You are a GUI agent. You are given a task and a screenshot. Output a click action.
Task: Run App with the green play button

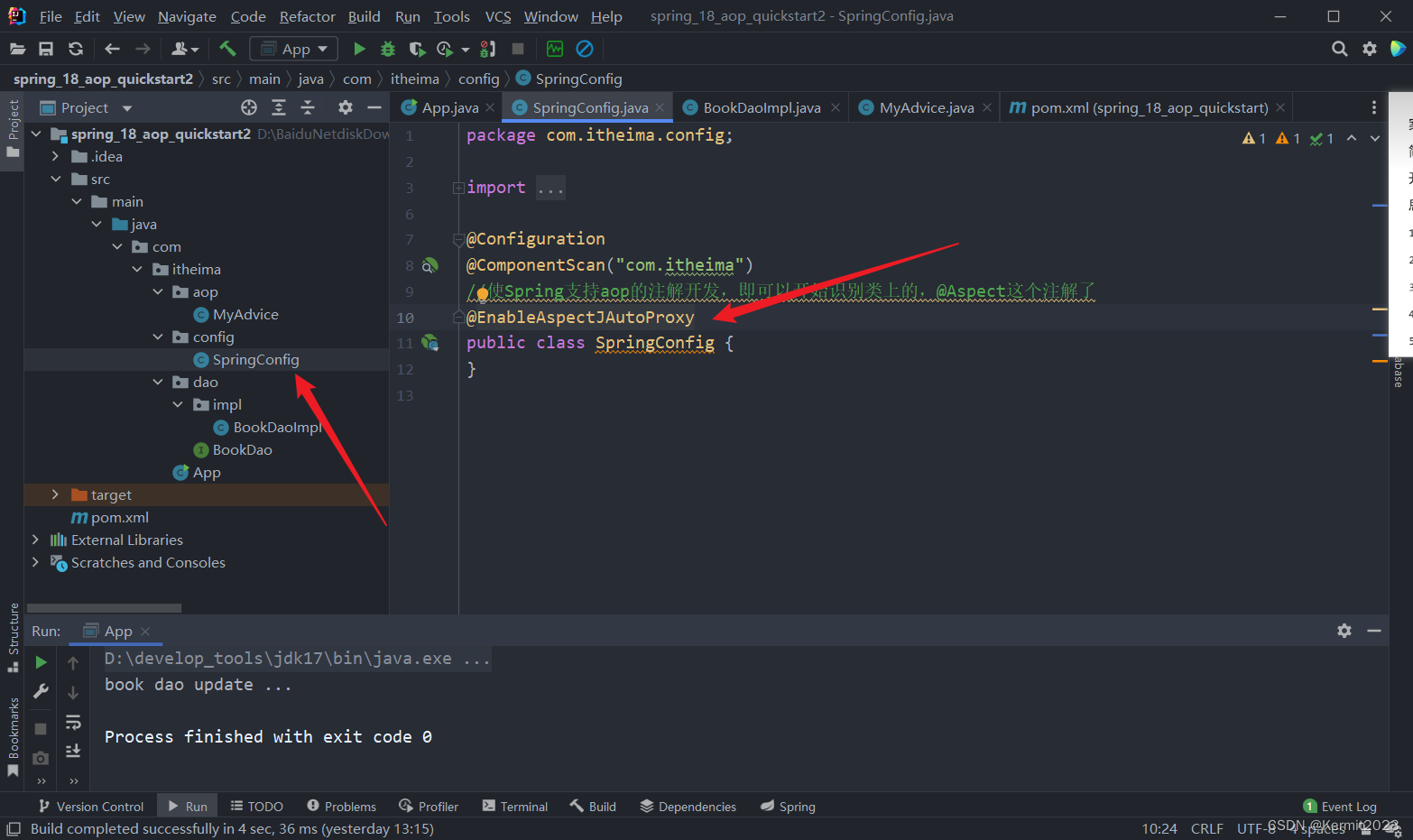click(359, 49)
